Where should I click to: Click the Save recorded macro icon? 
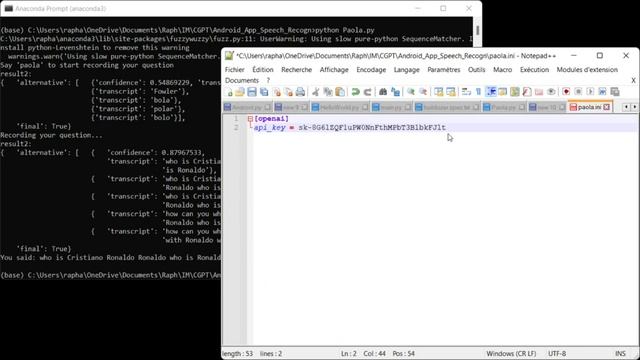pos(615,92)
